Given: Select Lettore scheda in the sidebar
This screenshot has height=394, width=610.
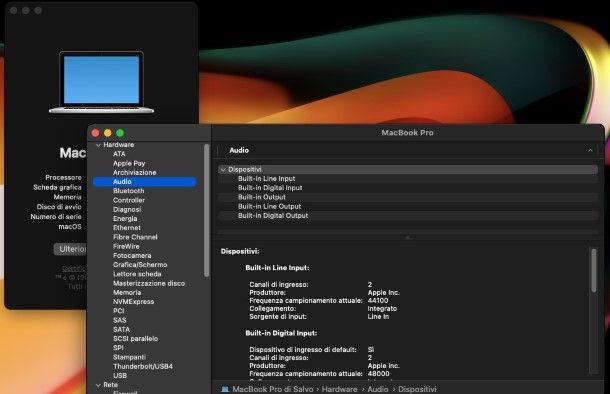Looking at the screenshot, I should pos(137,274).
